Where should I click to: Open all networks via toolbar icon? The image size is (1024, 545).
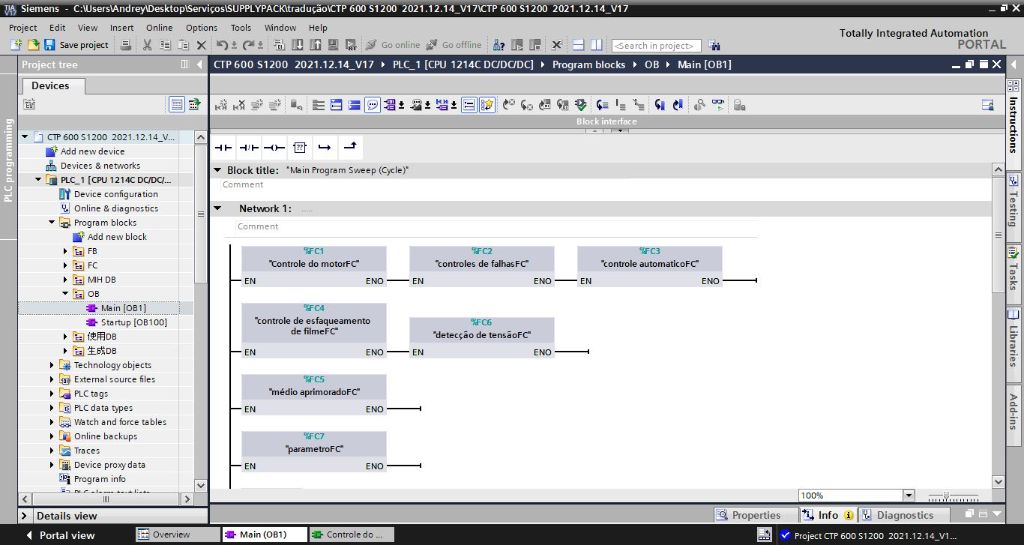point(336,105)
